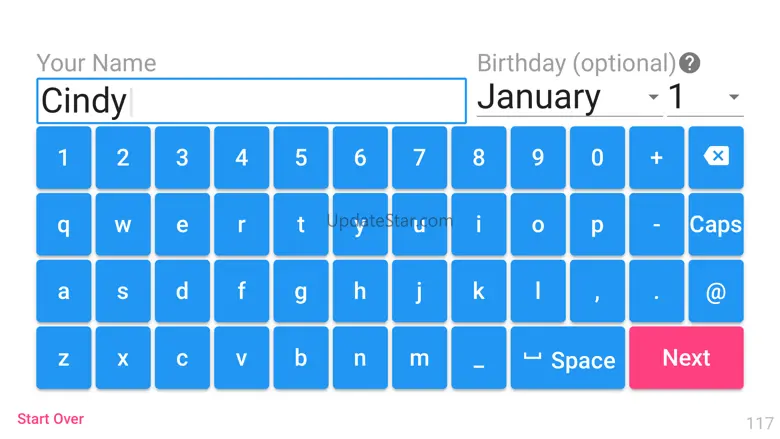Click the birthday help question mark icon

(689, 63)
